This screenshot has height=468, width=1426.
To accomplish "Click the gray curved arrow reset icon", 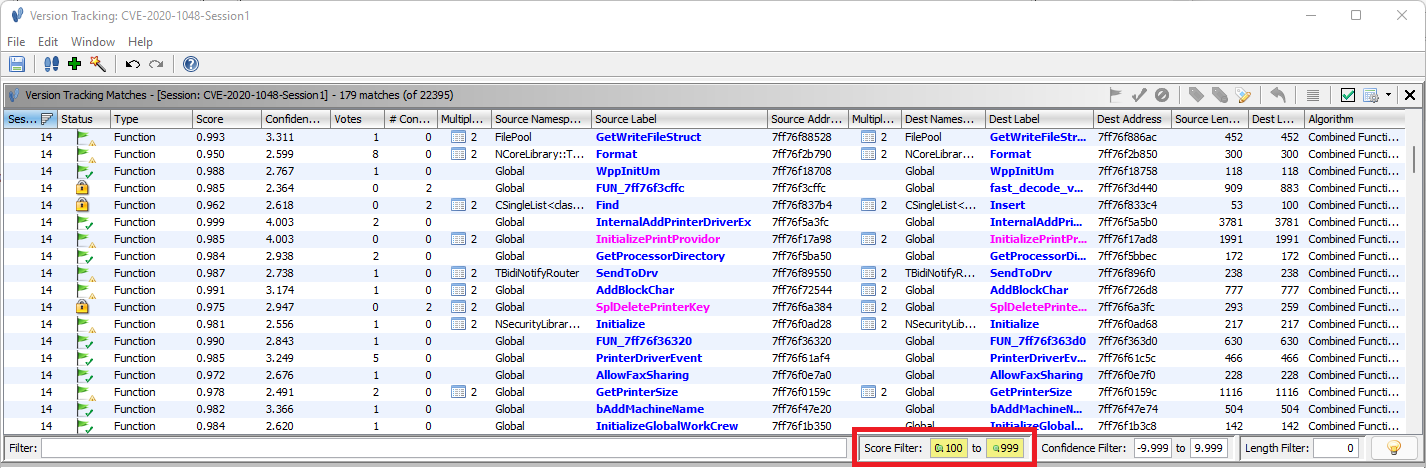I will 1278,95.
